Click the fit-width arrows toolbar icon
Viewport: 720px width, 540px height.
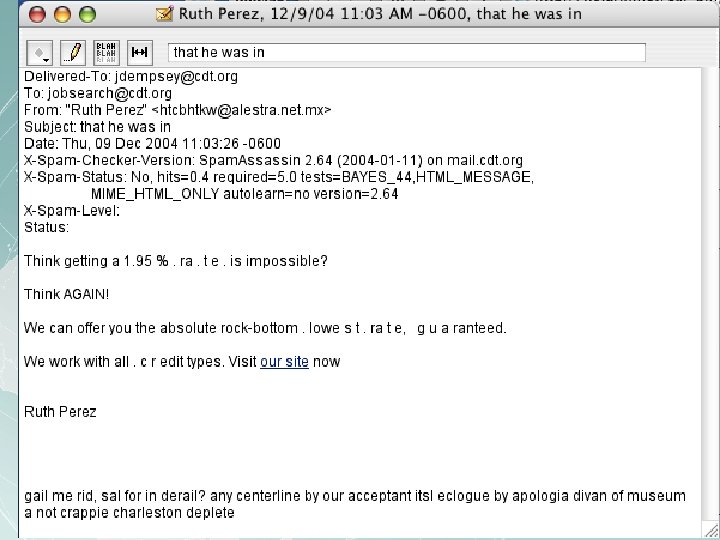click(x=140, y=52)
